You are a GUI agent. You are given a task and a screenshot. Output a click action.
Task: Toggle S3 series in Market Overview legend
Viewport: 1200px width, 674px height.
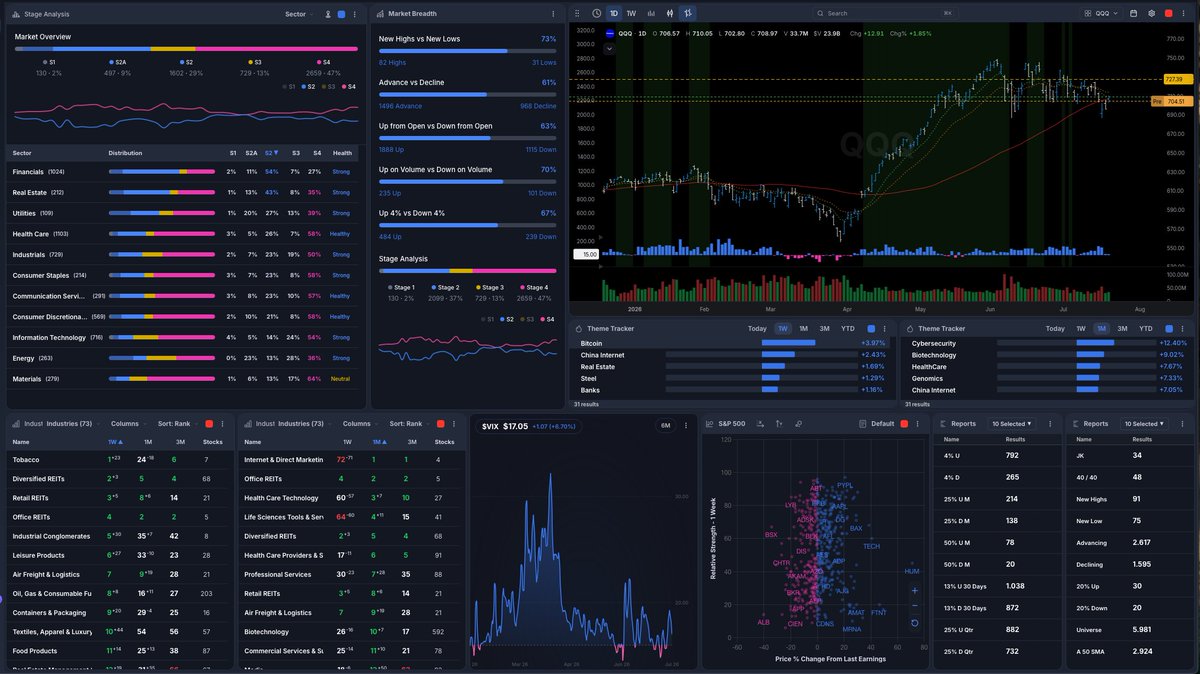[x=328, y=87]
